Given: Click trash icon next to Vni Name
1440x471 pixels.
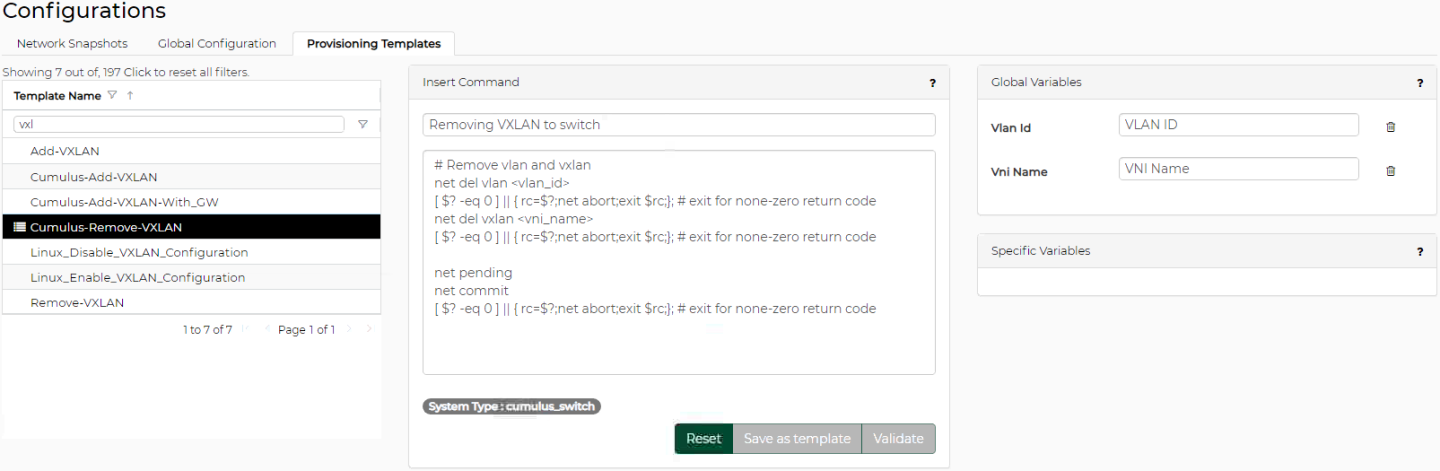Looking at the screenshot, I should [x=1390, y=171].
